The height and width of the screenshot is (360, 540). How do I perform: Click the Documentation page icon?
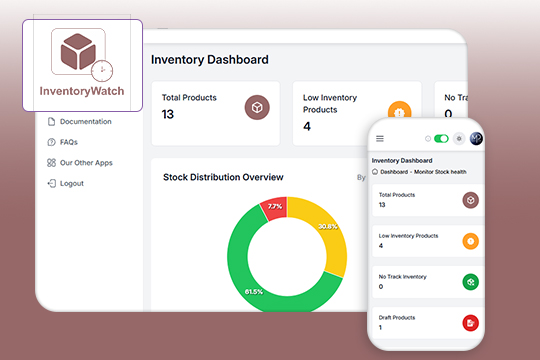51,122
